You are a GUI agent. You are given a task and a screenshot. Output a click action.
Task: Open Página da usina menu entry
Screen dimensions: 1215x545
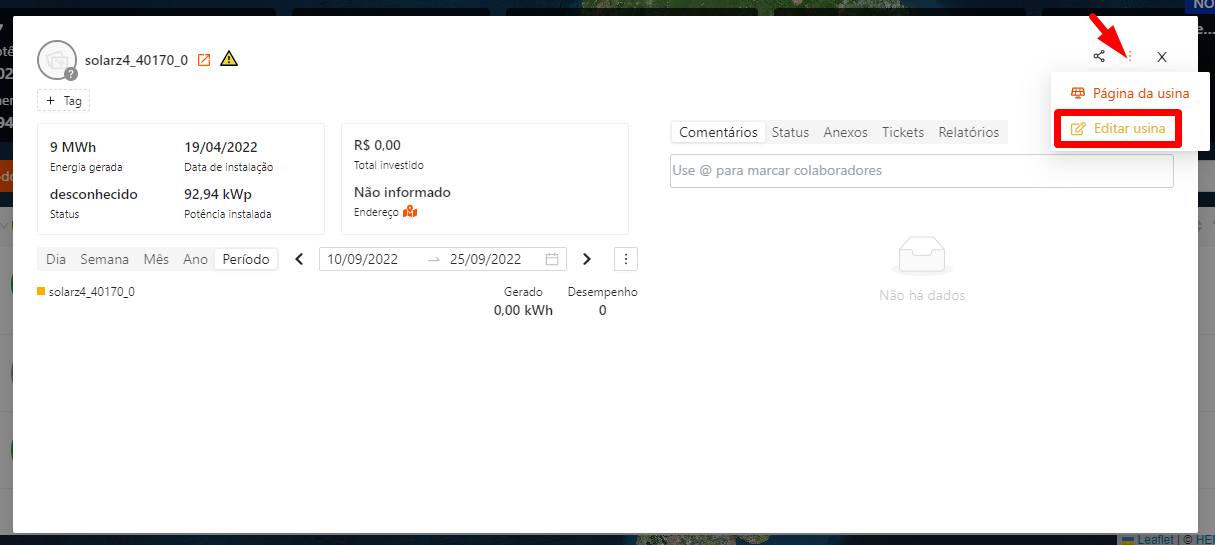pos(1130,93)
